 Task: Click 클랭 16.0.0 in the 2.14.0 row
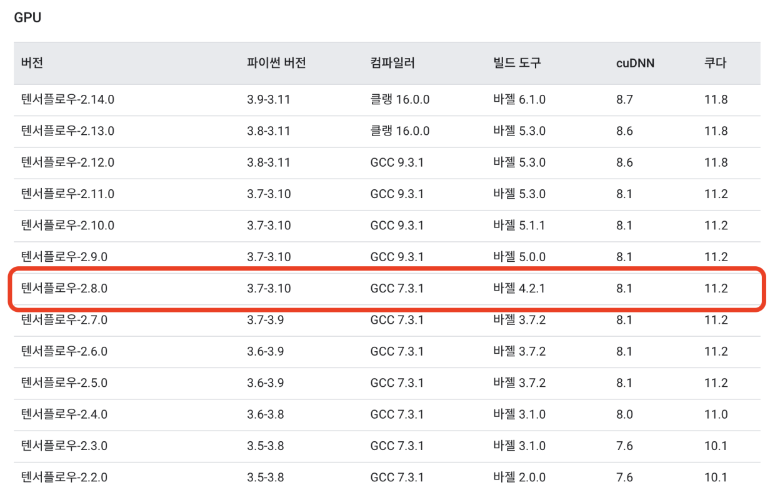coord(400,99)
